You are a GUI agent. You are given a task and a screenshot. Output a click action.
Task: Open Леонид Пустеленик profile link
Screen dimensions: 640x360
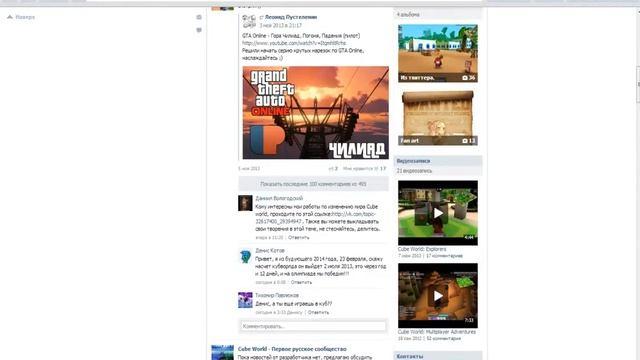(x=291, y=17)
